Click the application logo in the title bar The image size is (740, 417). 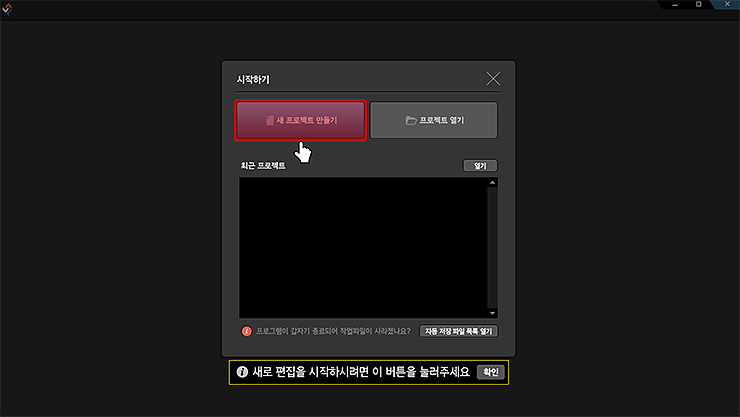pos(7,9)
